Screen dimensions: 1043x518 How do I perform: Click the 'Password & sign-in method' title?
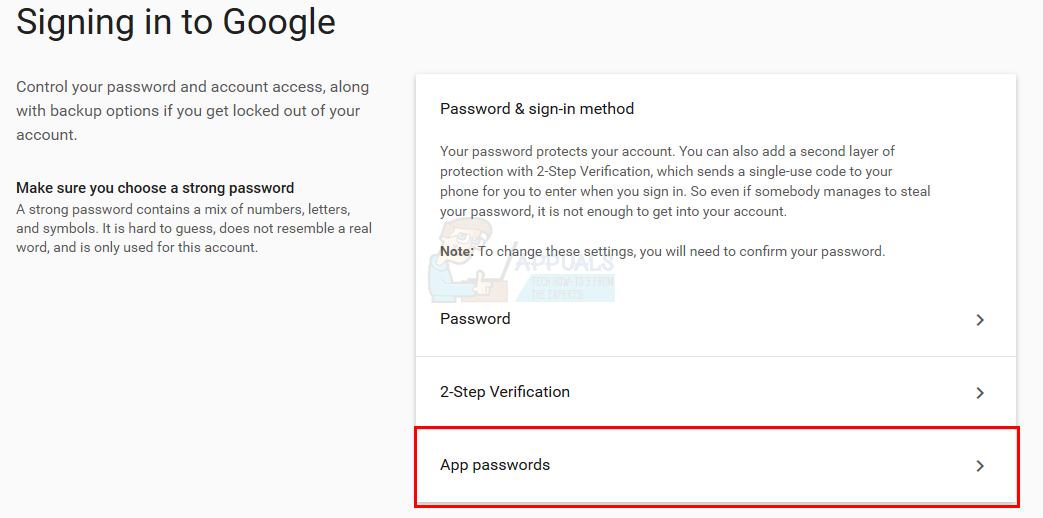tap(537, 108)
